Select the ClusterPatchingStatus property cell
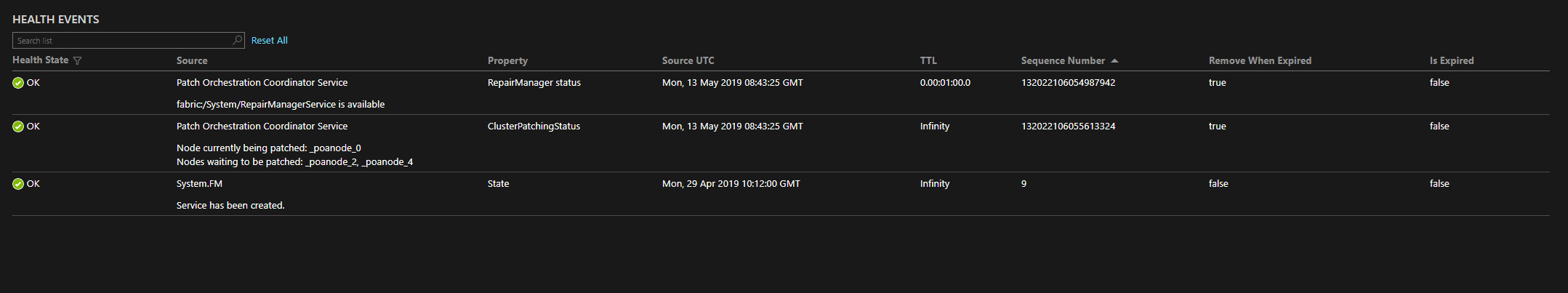 (x=534, y=127)
